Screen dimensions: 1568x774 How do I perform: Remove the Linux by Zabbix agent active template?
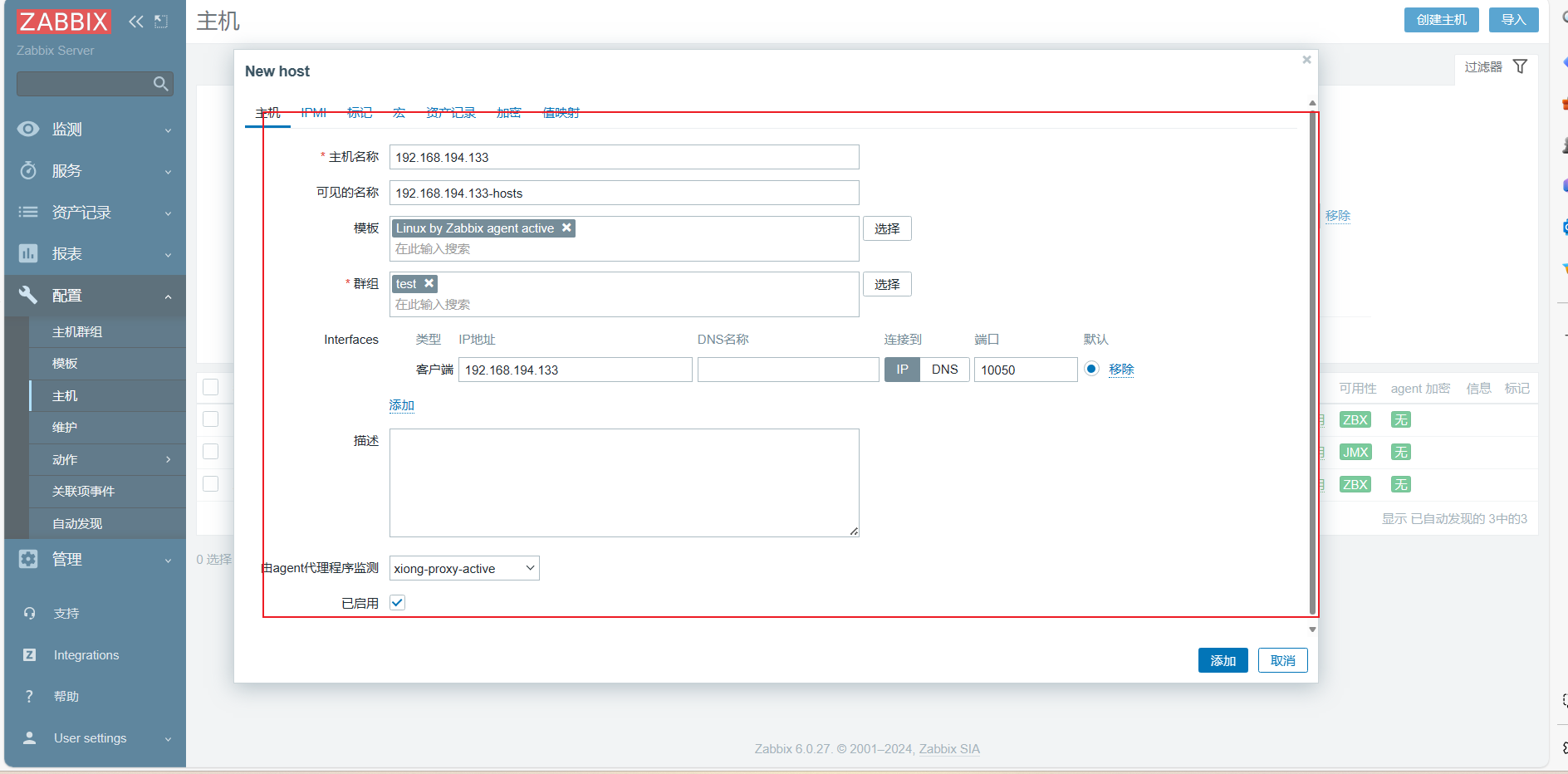click(x=566, y=228)
